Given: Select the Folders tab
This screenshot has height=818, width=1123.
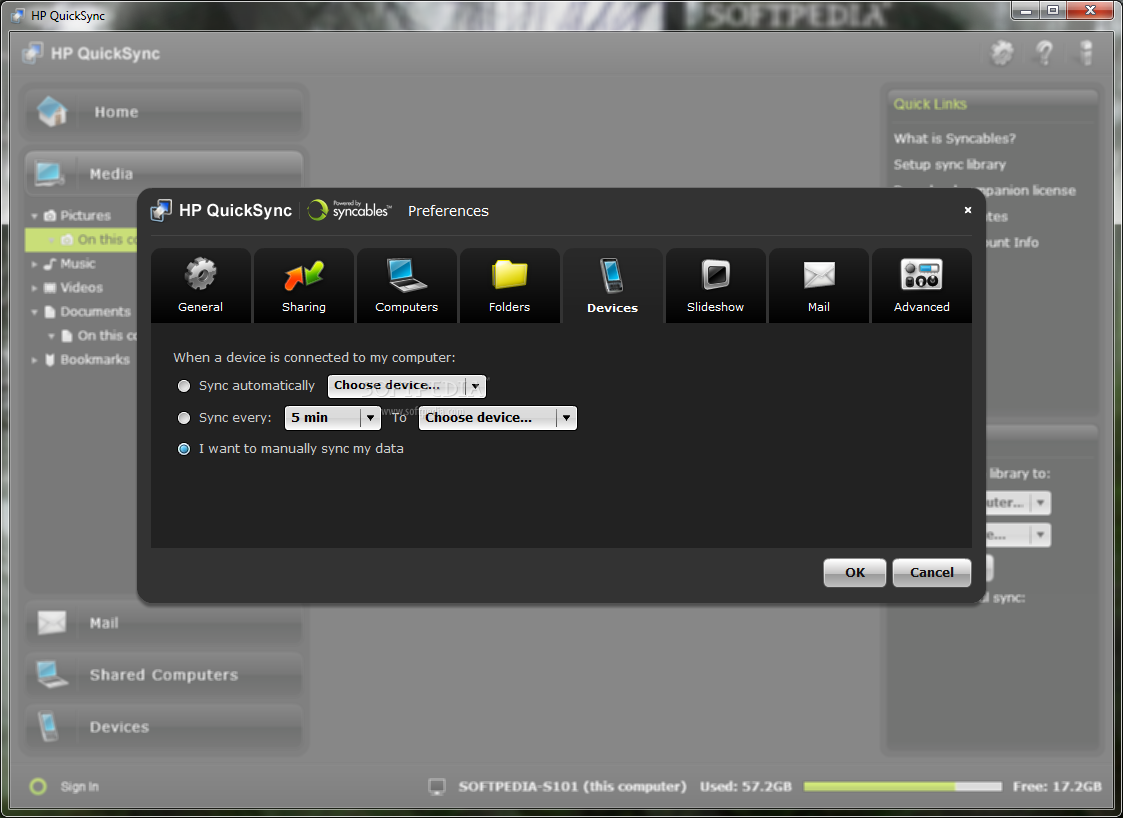Looking at the screenshot, I should coord(509,286).
